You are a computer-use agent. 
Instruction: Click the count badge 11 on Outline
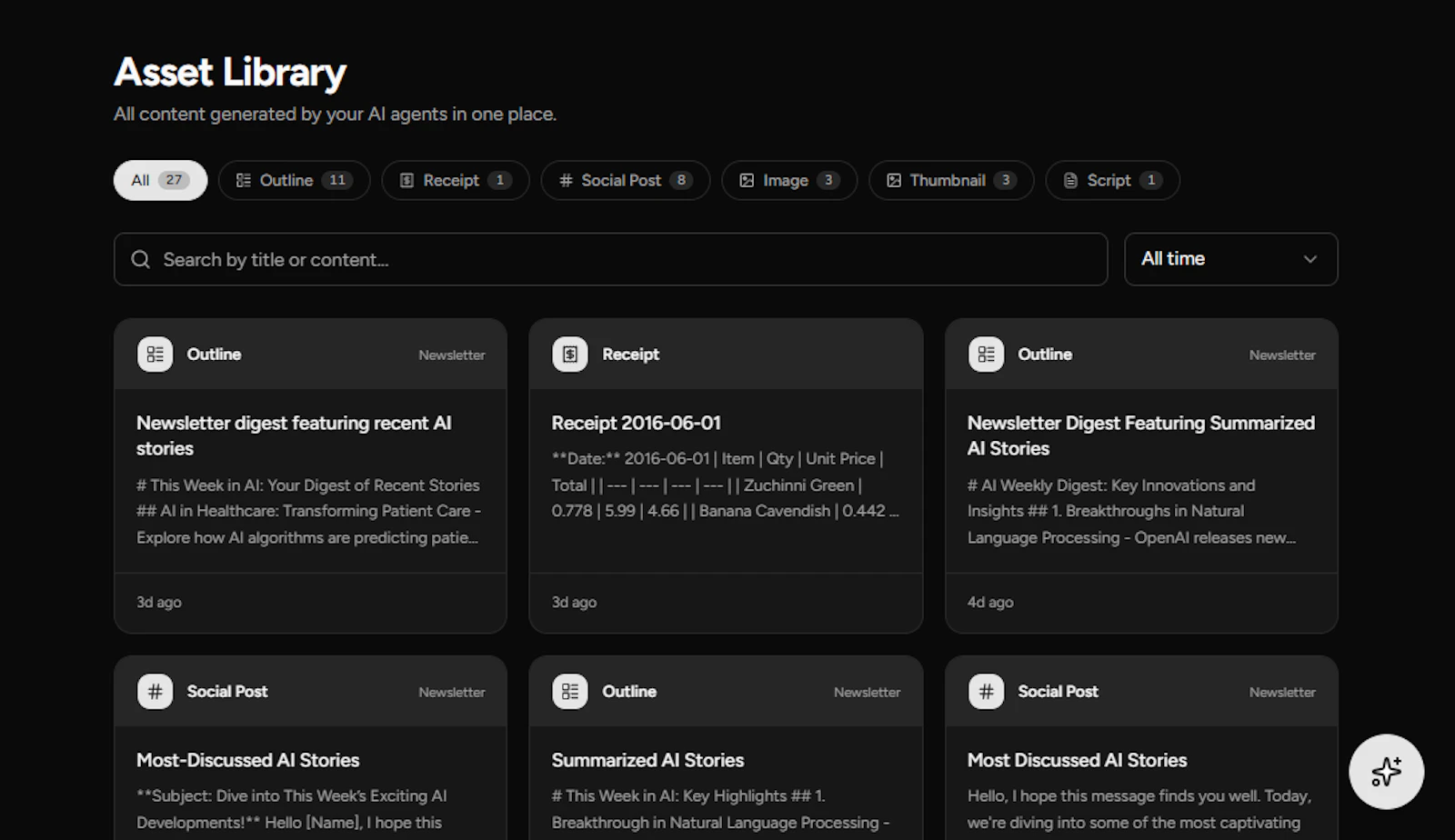pos(336,180)
